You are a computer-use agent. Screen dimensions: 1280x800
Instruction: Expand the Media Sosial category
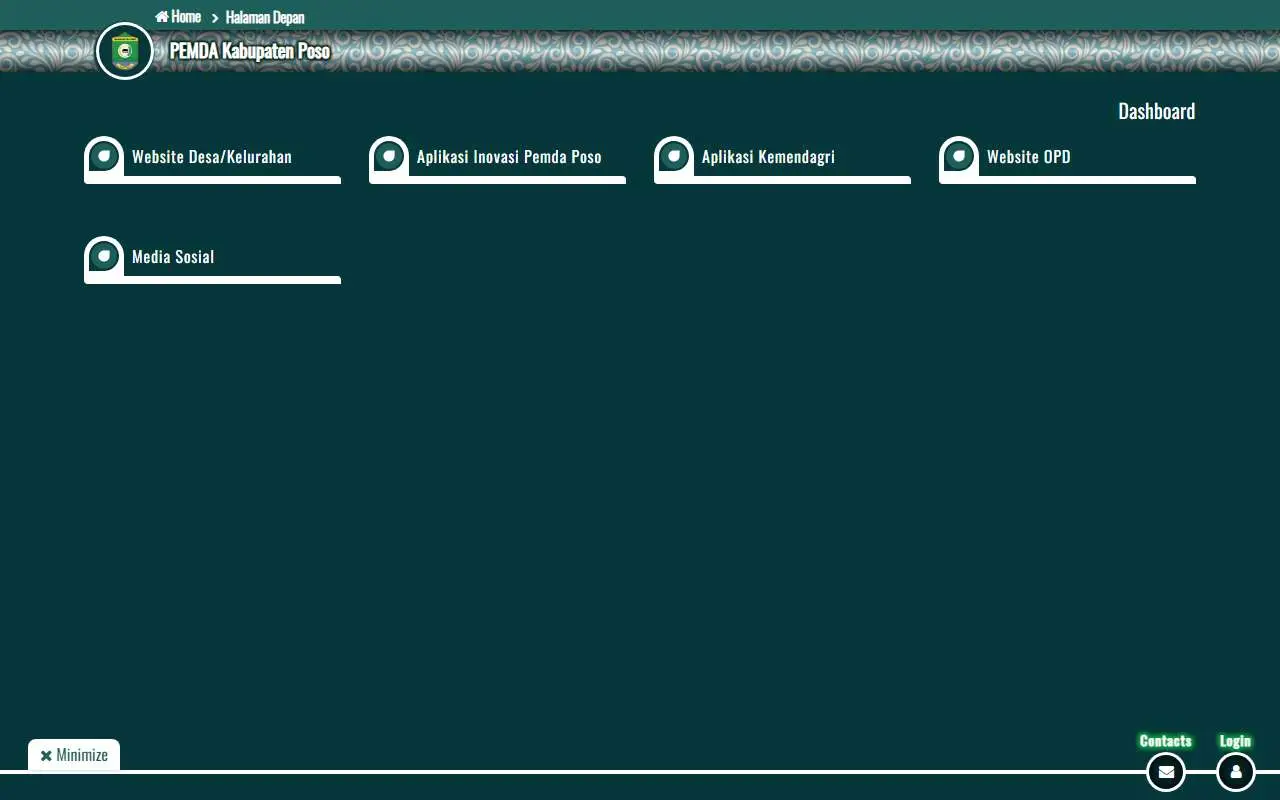tap(212, 260)
